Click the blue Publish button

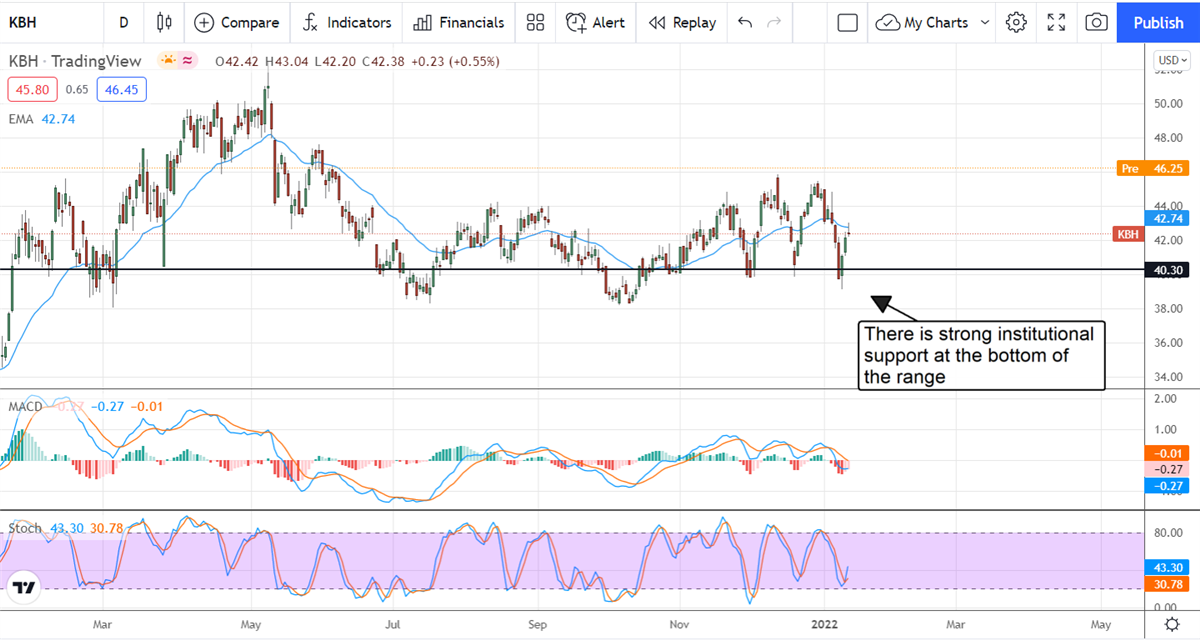coord(1158,22)
